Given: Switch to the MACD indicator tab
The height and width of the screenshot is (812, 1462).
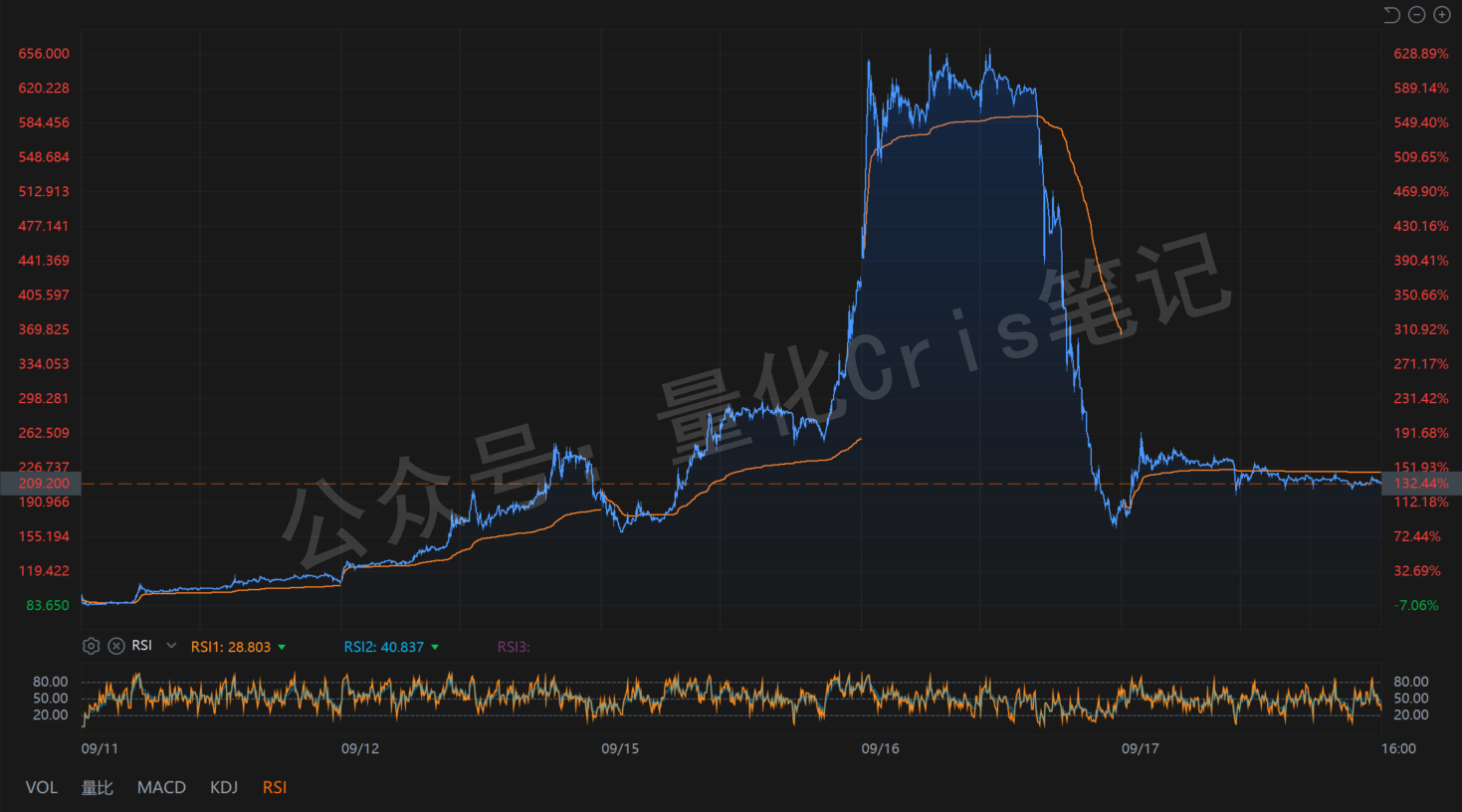Looking at the screenshot, I should point(161,787).
